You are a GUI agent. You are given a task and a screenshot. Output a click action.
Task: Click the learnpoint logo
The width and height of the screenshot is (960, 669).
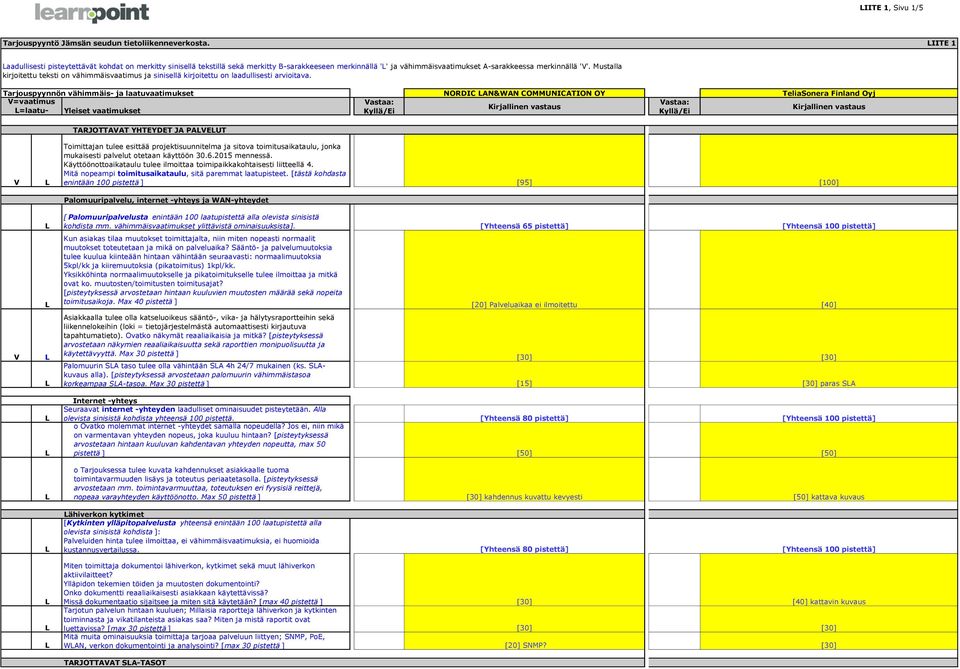[92, 12]
